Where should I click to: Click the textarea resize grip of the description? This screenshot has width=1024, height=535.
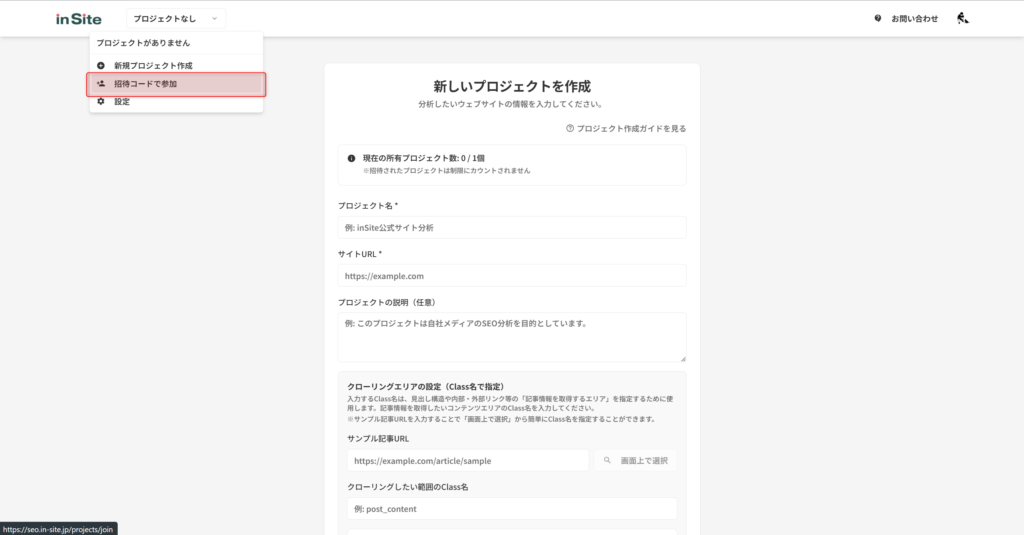coord(683,359)
